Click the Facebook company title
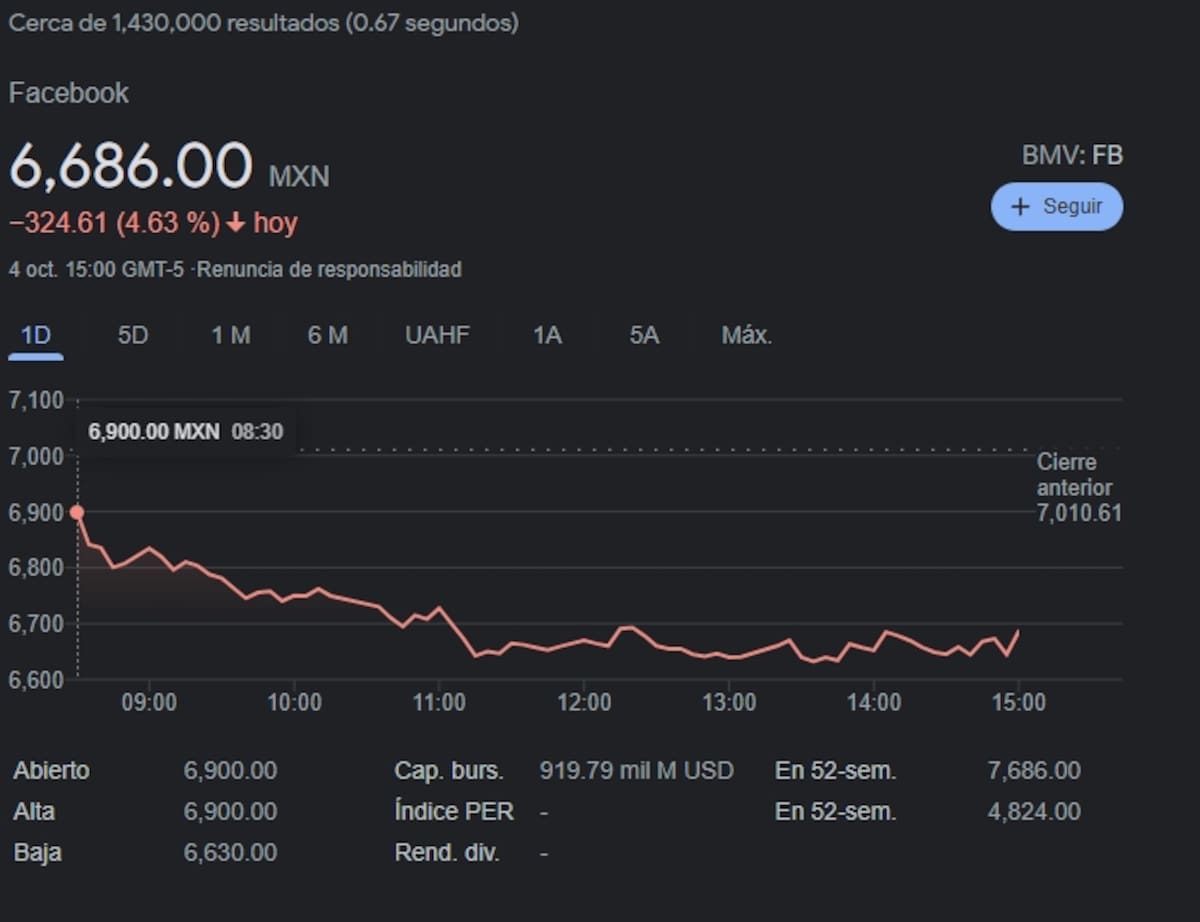This screenshot has width=1200, height=922. coord(69,94)
